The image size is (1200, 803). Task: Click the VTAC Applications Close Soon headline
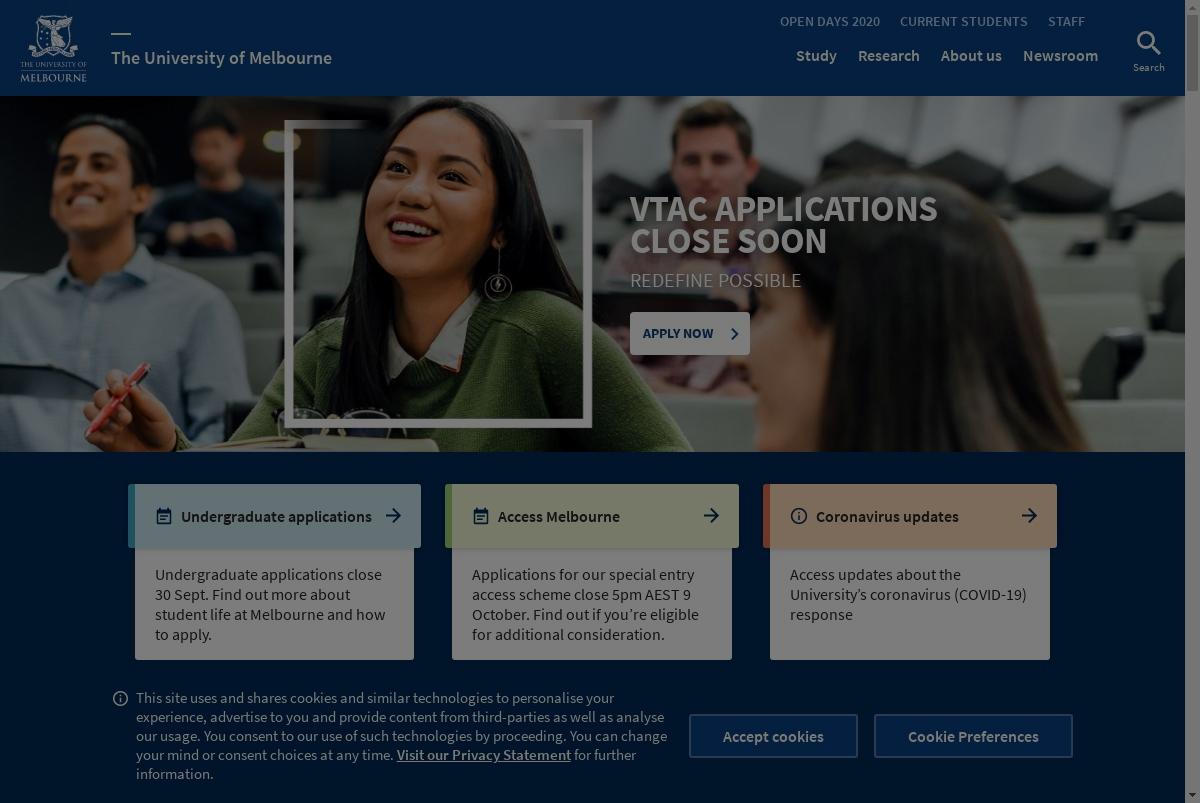click(783, 225)
